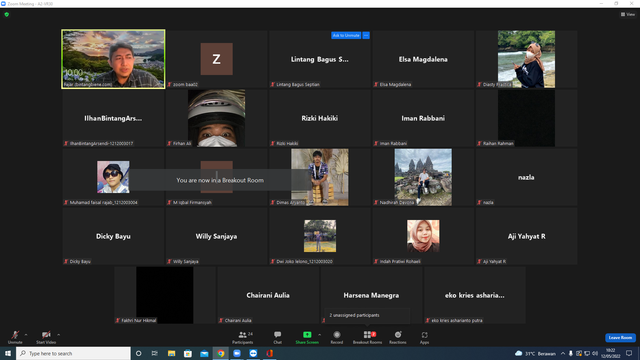Click the 2 unassigned participants tooltip
Screen dimensions: 640x360
367,315
